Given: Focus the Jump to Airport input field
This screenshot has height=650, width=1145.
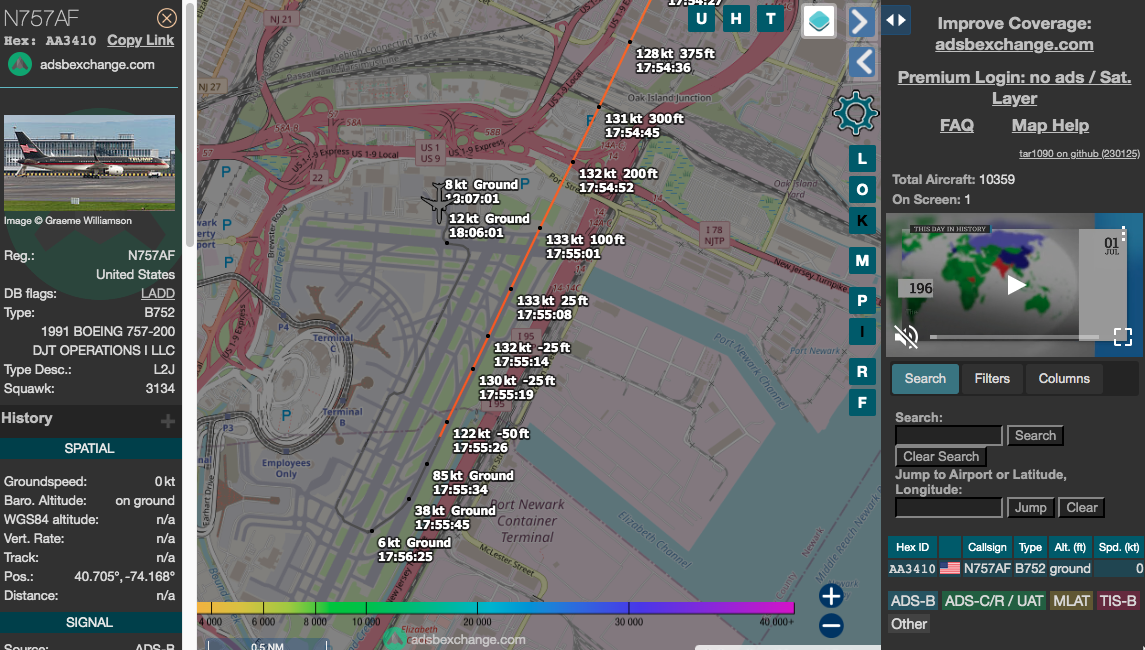Looking at the screenshot, I should 949,508.
